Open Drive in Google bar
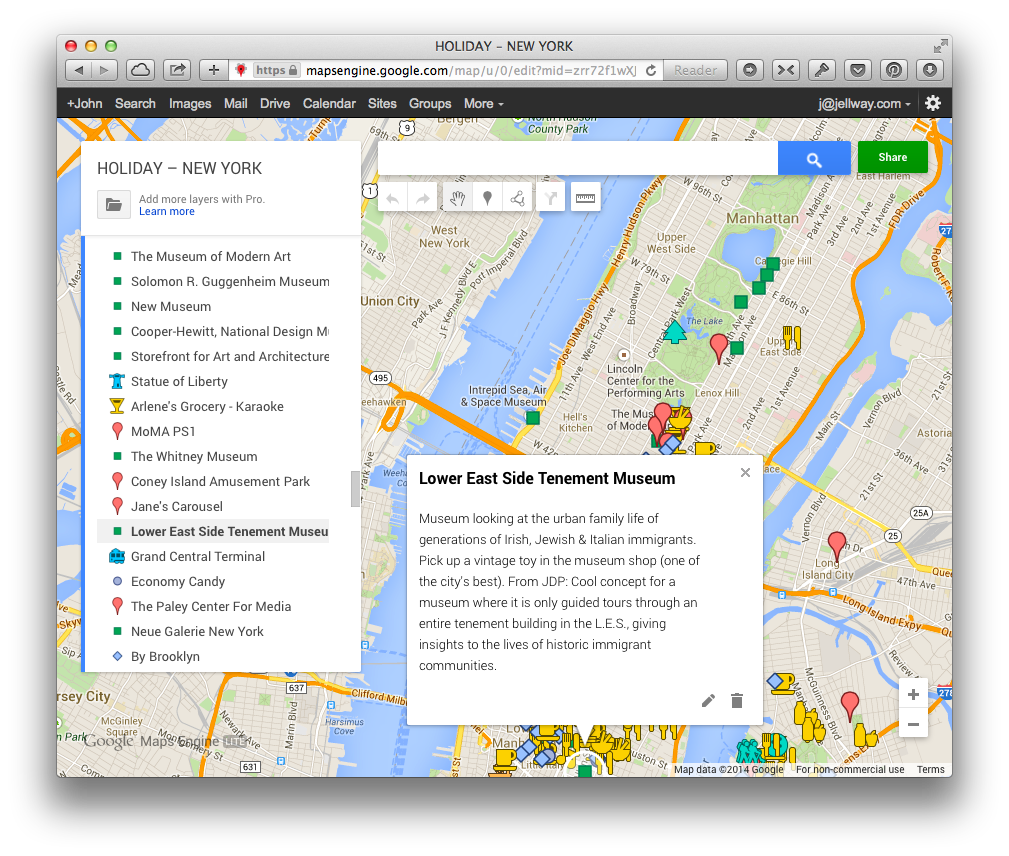Screen dimensions: 1009x856 coord(275,104)
